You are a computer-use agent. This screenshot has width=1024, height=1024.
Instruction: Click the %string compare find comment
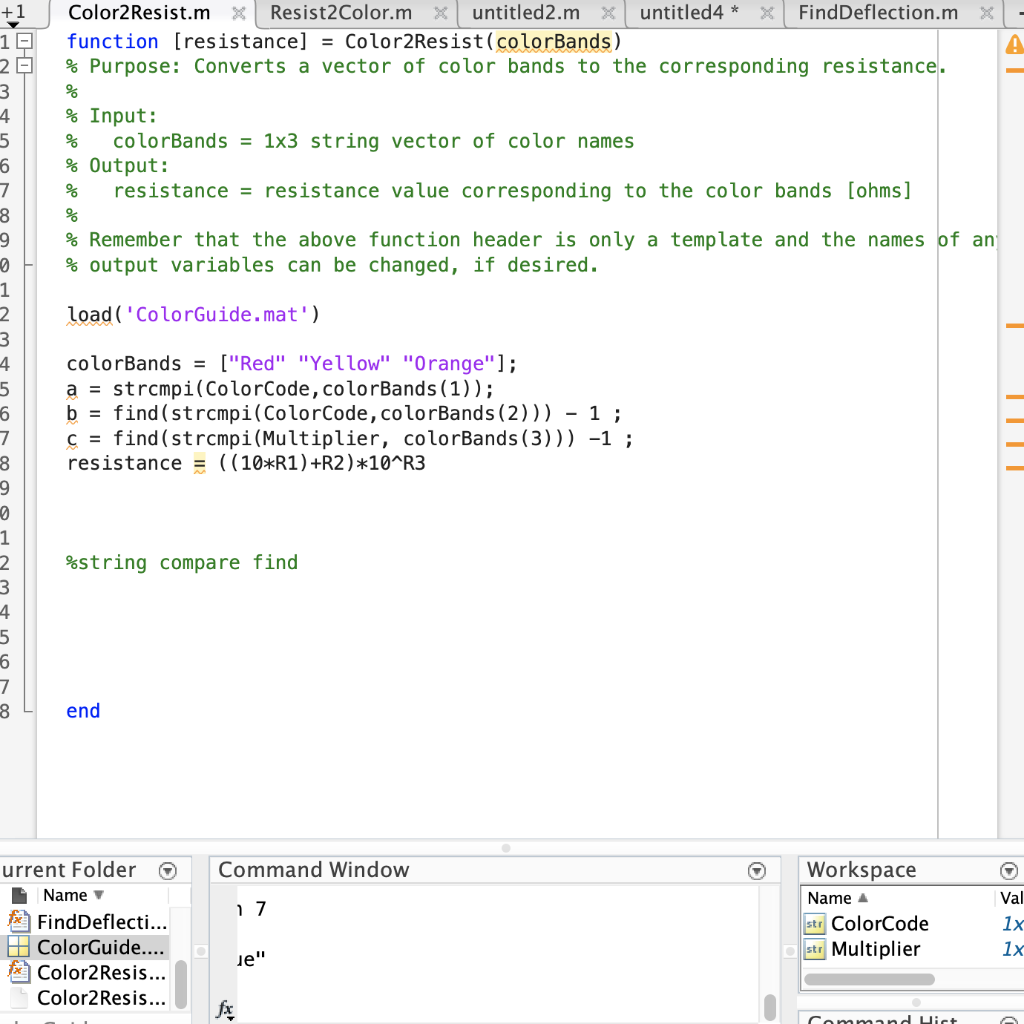pos(182,562)
